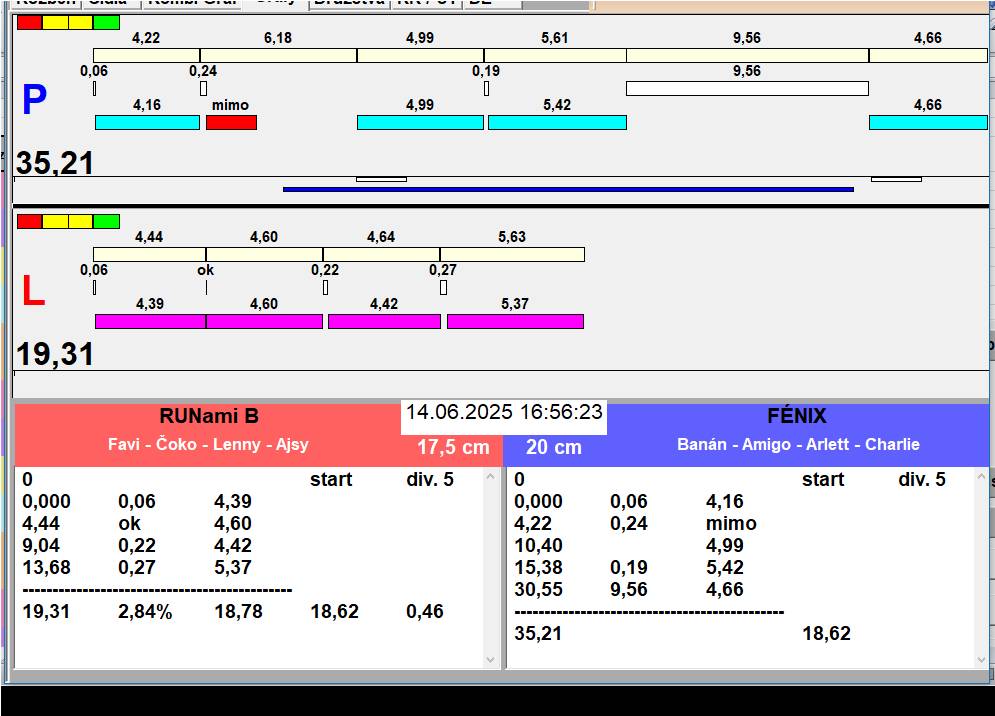
Task: Select the cyan 4,16 run bar
Action: coord(147,122)
